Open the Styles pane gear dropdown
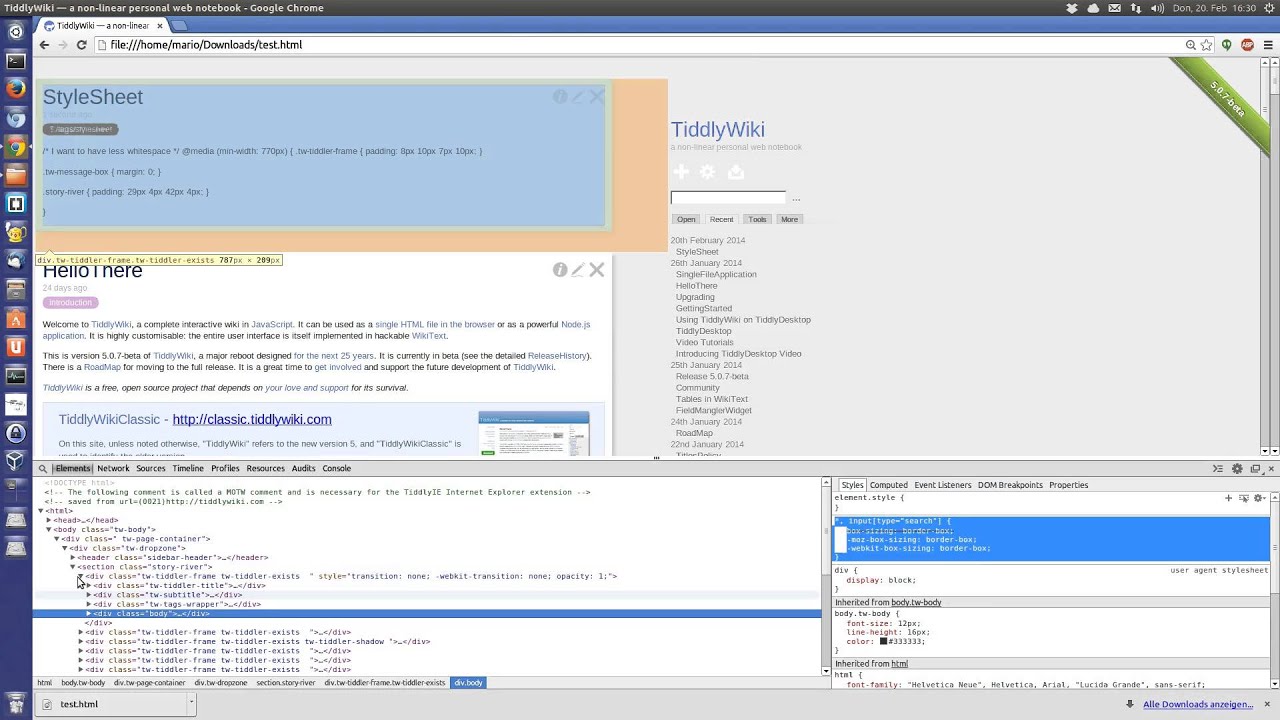 [1261, 498]
